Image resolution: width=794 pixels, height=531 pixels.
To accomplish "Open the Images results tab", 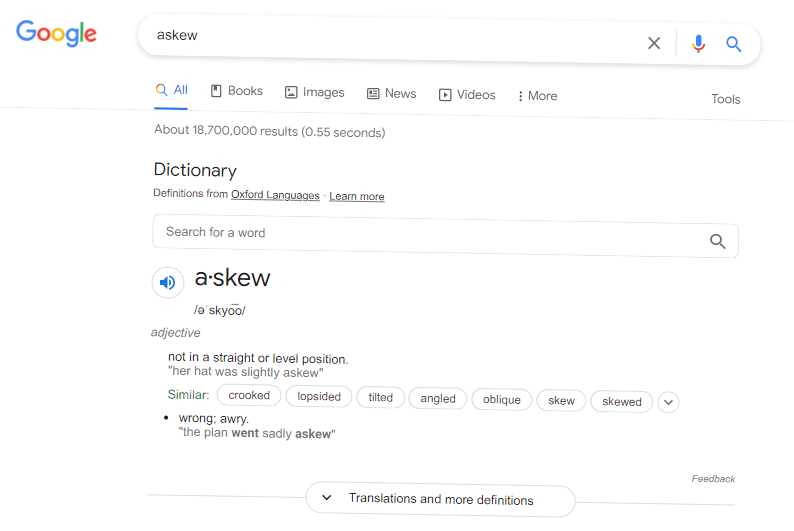I will (x=314, y=93).
